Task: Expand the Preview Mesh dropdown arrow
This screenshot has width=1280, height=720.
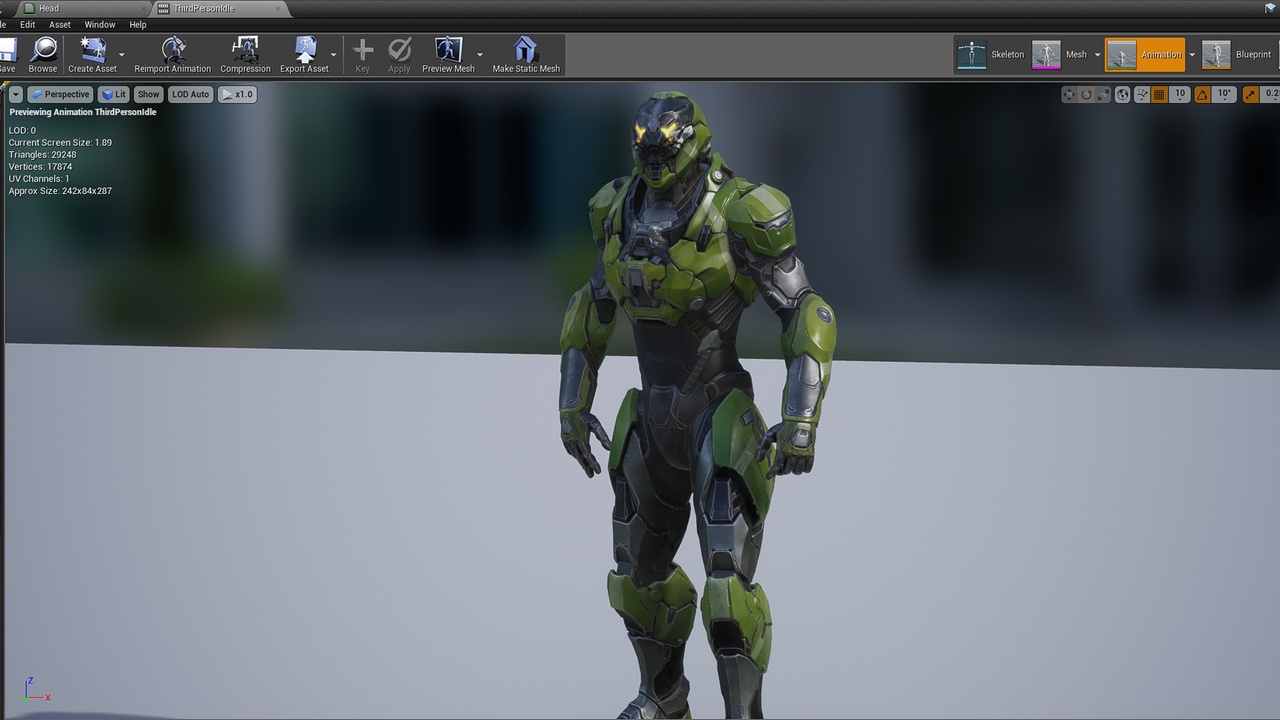Action: pos(480,55)
